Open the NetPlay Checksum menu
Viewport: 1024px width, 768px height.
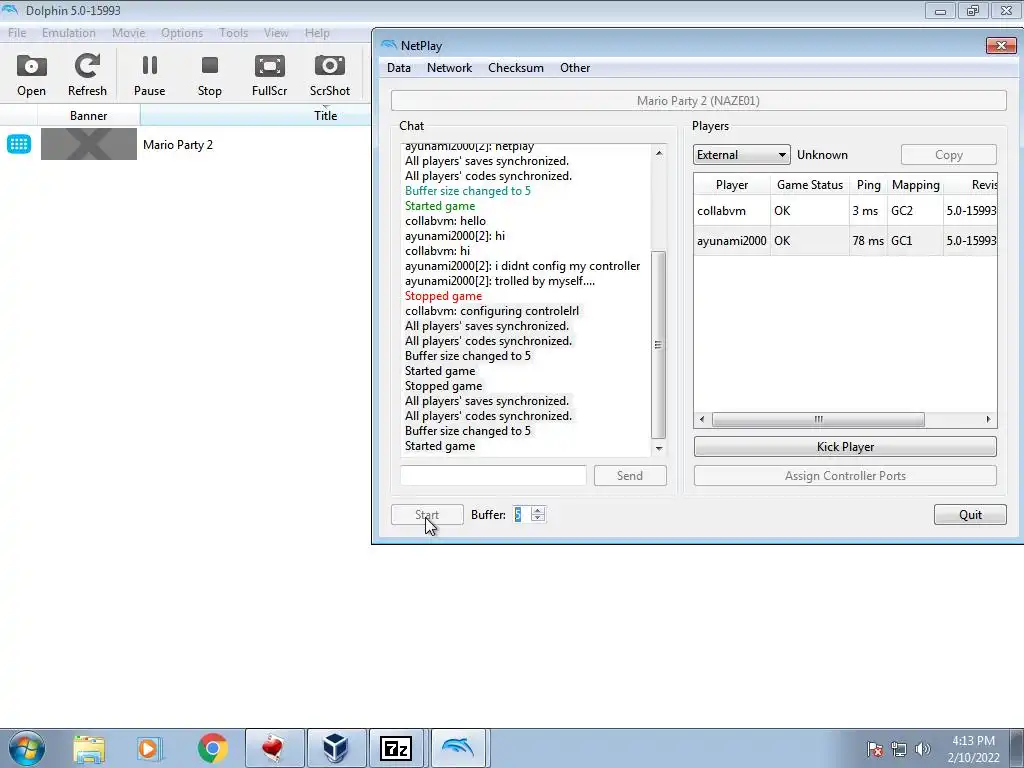(516, 68)
